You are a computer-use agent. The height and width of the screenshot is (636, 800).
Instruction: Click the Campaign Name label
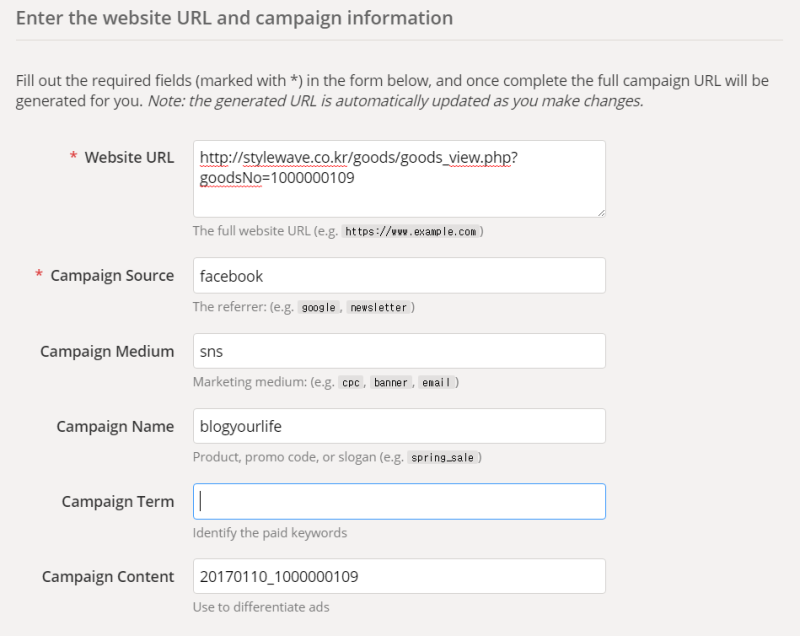point(115,426)
